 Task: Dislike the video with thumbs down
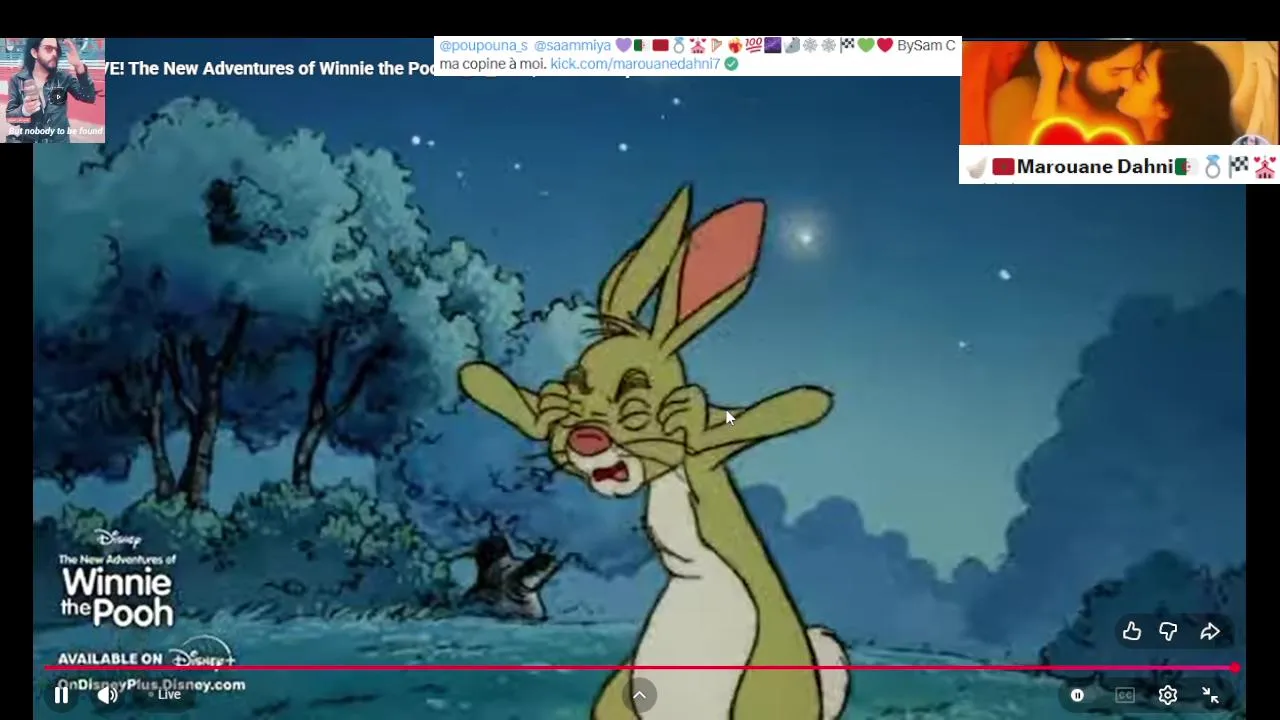coord(1168,631)
